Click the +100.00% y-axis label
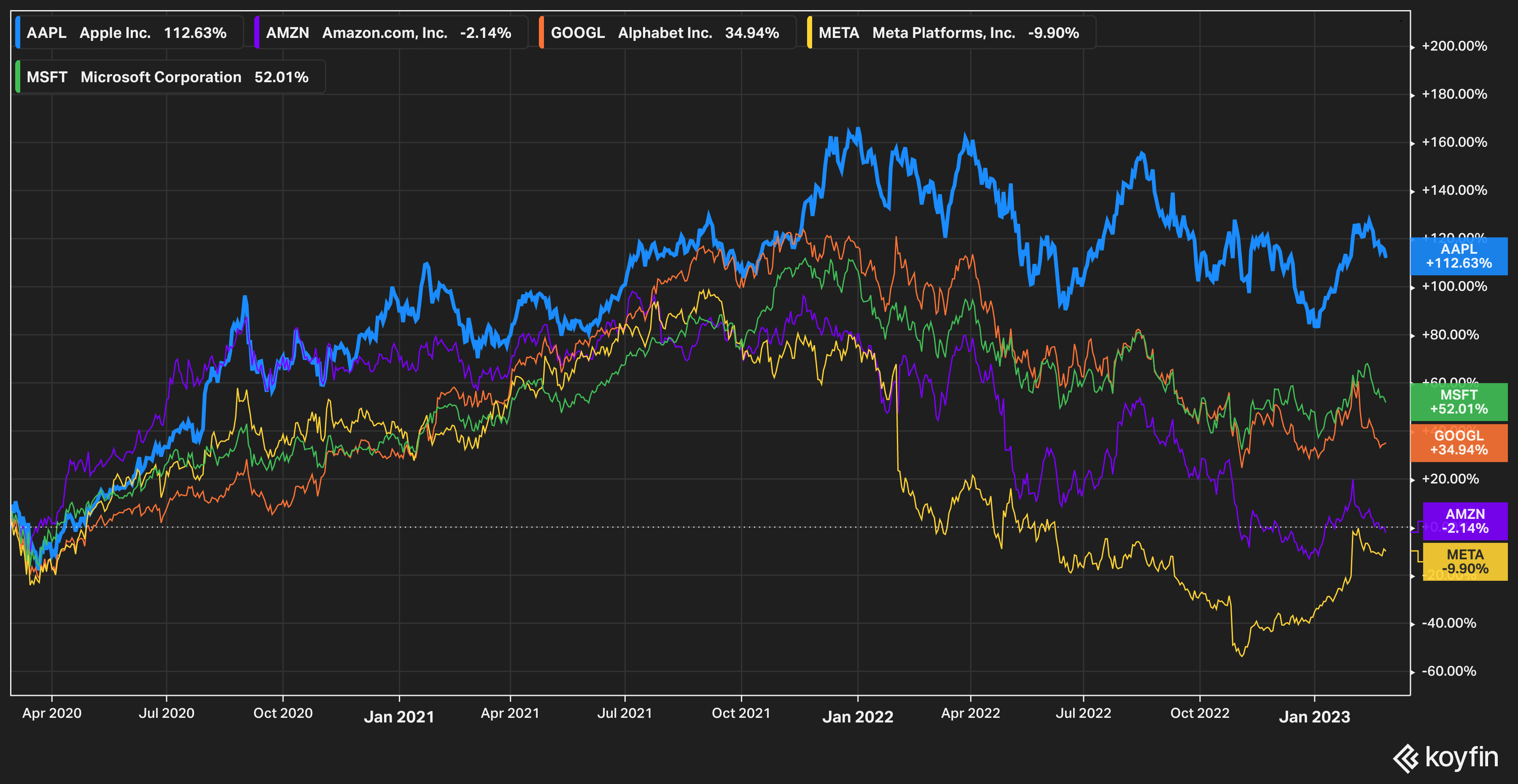1518x784 pixels. pos(1454,286)
